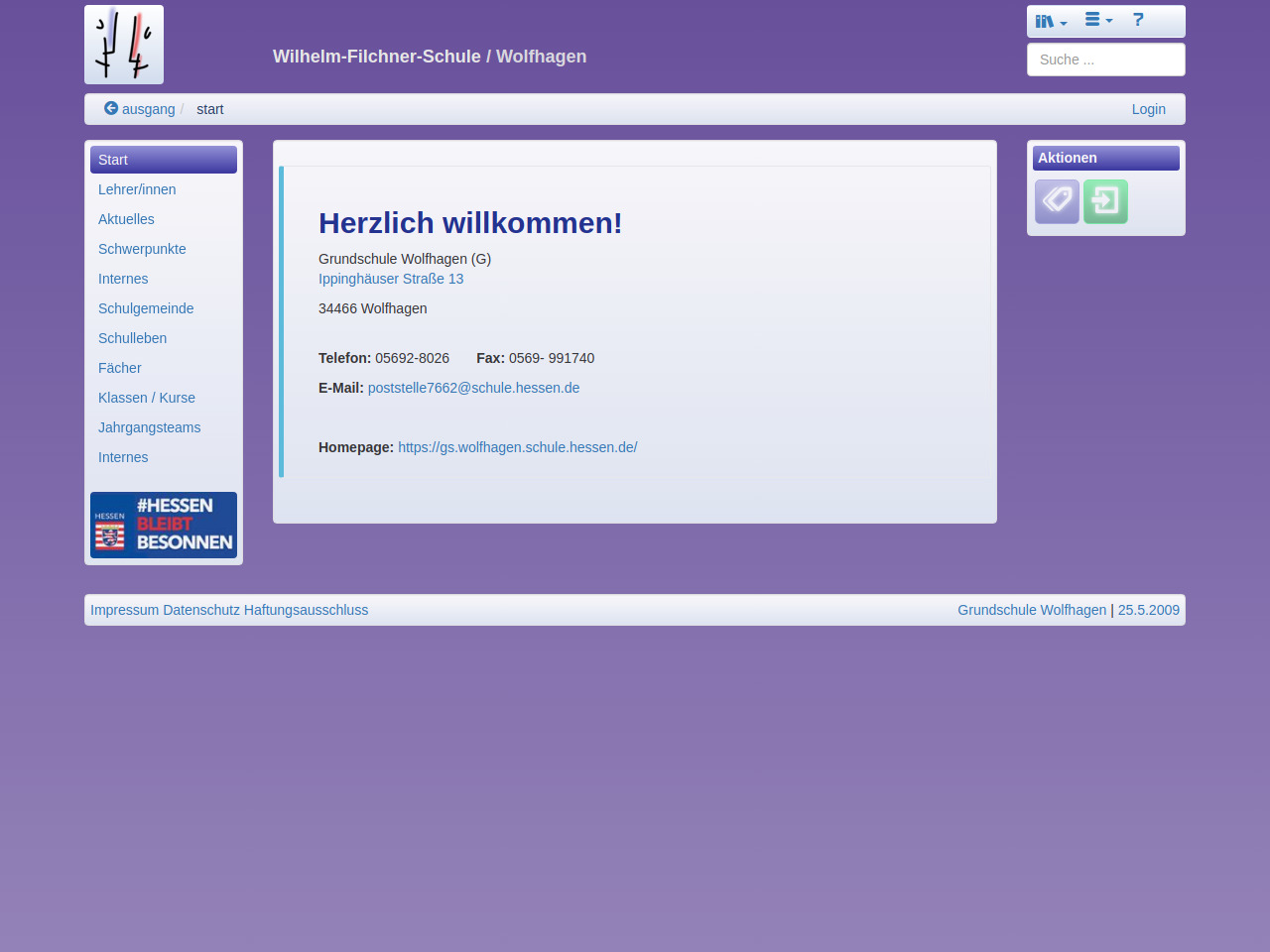Click the school logo image

[x=124, y=45]
